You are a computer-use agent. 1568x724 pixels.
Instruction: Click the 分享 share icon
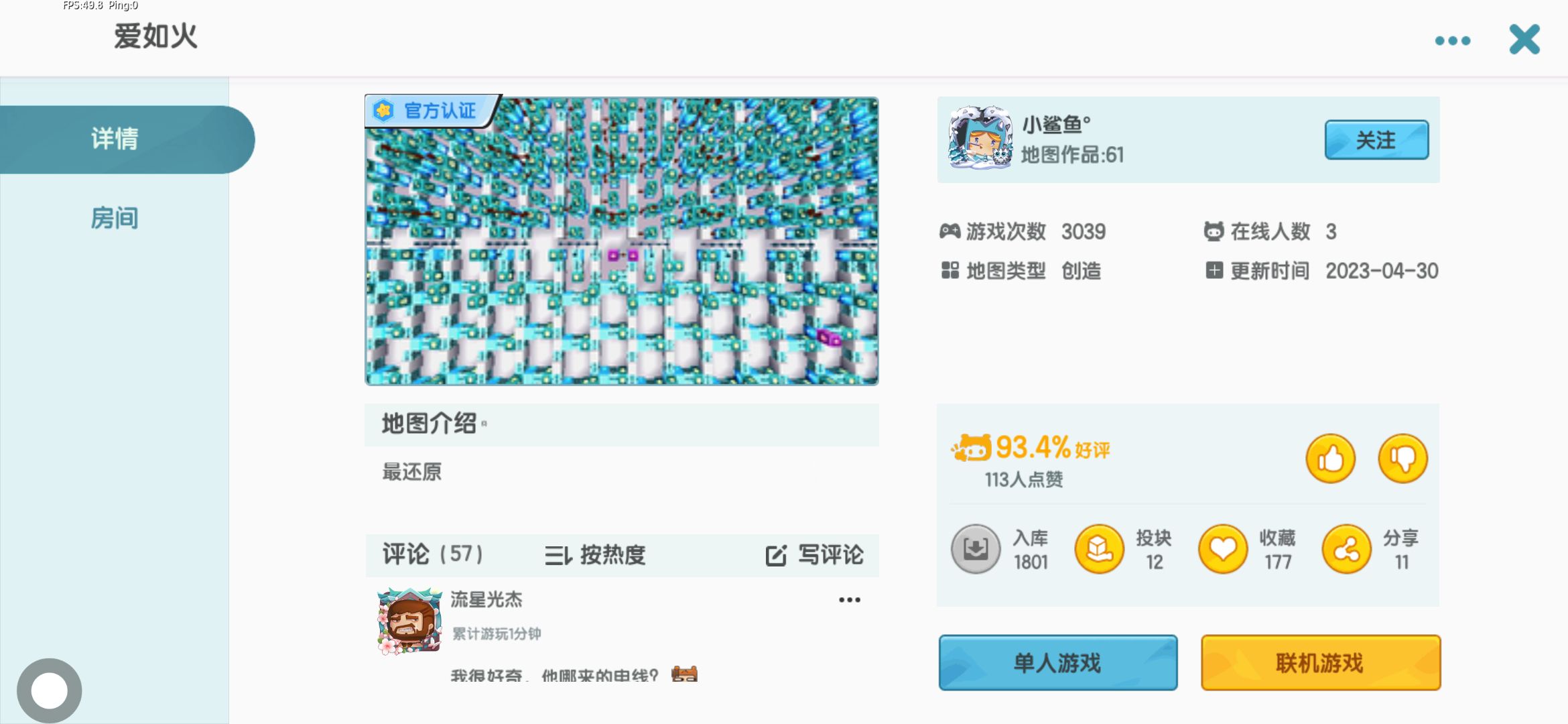click(1347, 549)
